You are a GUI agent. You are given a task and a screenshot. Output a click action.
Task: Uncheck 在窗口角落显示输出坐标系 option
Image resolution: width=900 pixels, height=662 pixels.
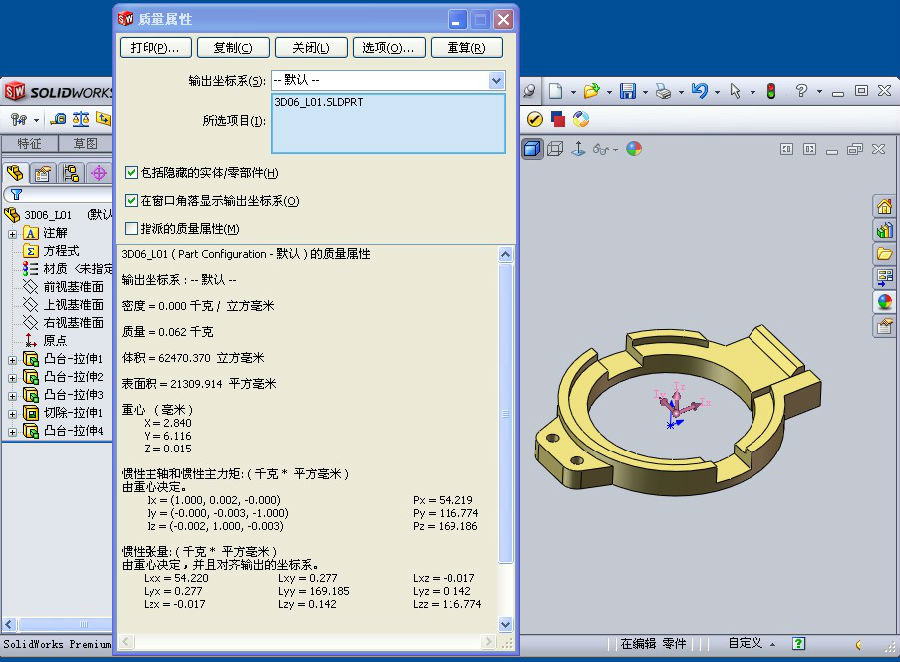131,201
